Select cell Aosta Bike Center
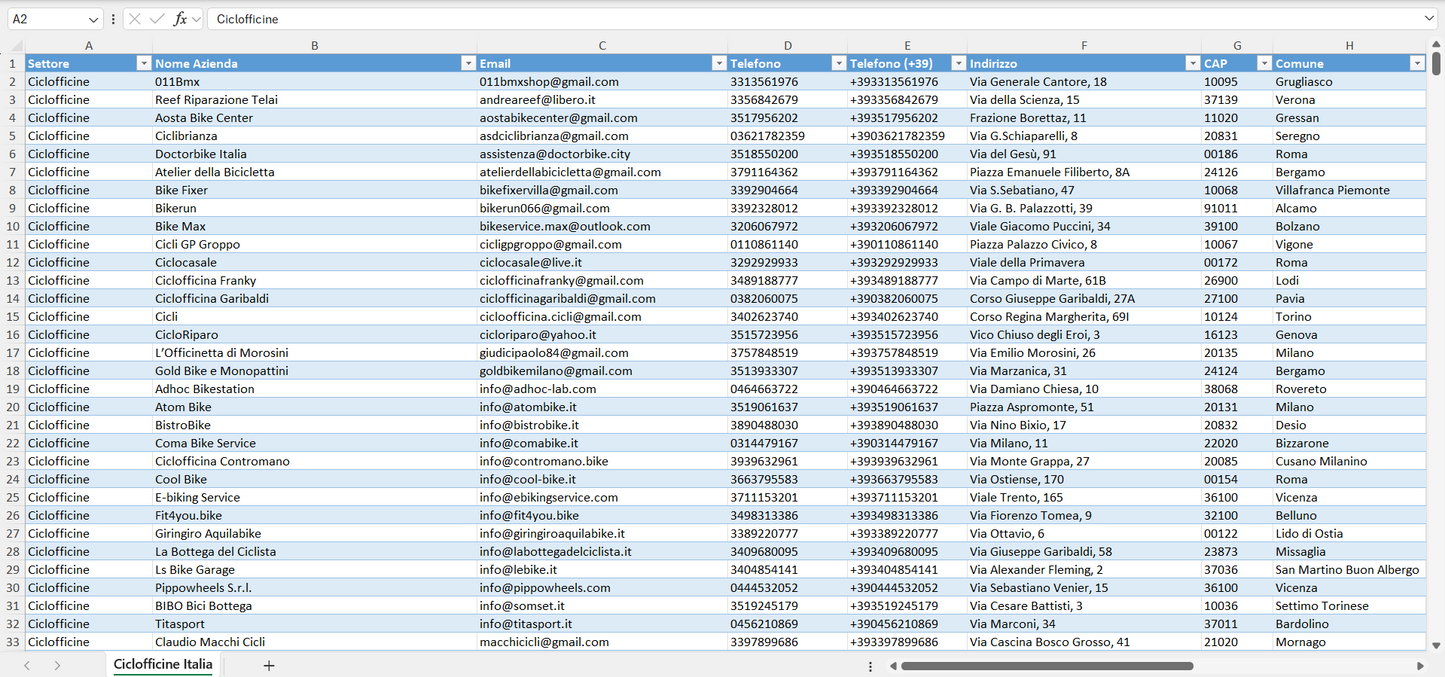 coord(315,118)
